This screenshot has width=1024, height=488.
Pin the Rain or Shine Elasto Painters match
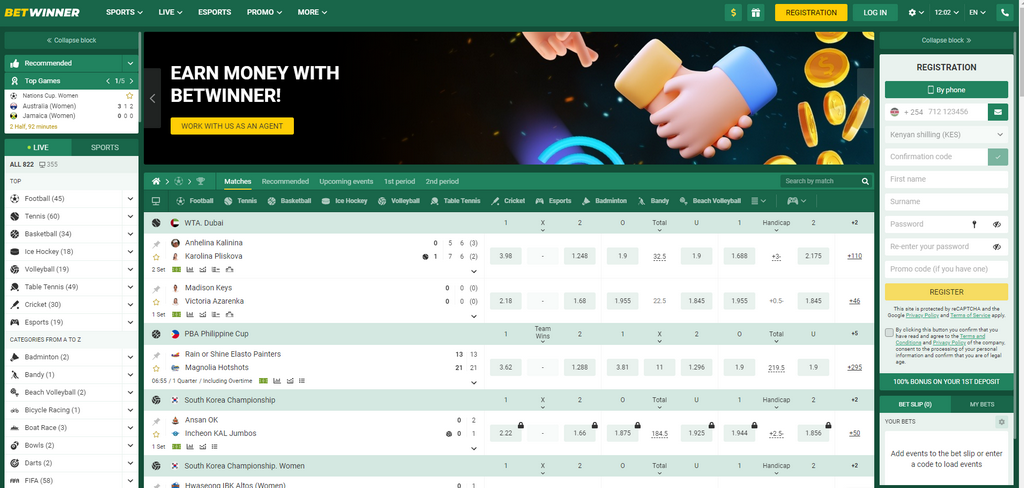pyautogui.click(x=156, y=355)
